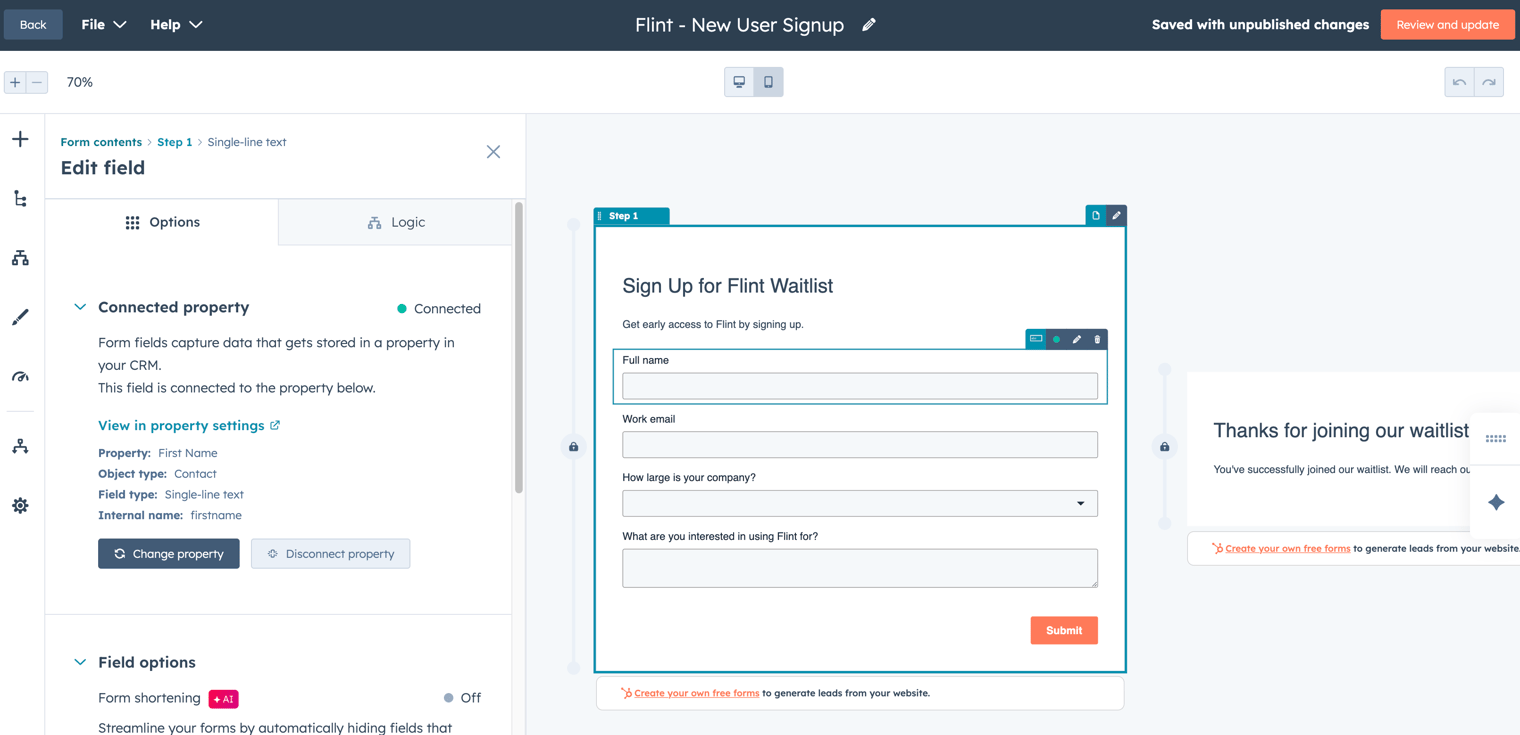Click 'Saved with unpublished changes' status text

point(1260,25)
